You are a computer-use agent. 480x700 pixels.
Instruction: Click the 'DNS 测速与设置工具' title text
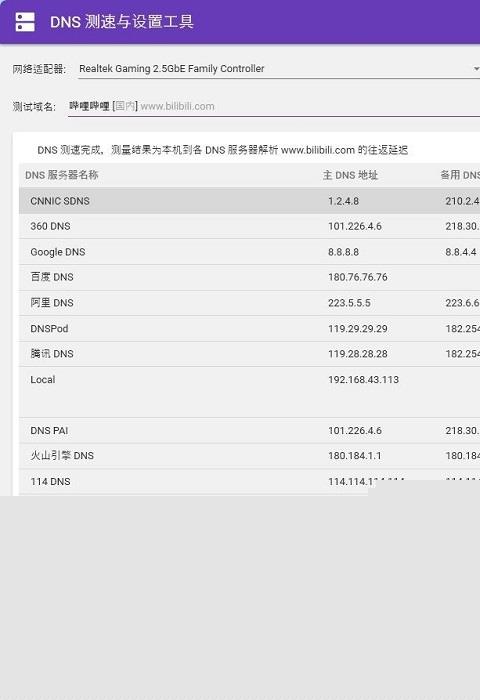[121, 22]
